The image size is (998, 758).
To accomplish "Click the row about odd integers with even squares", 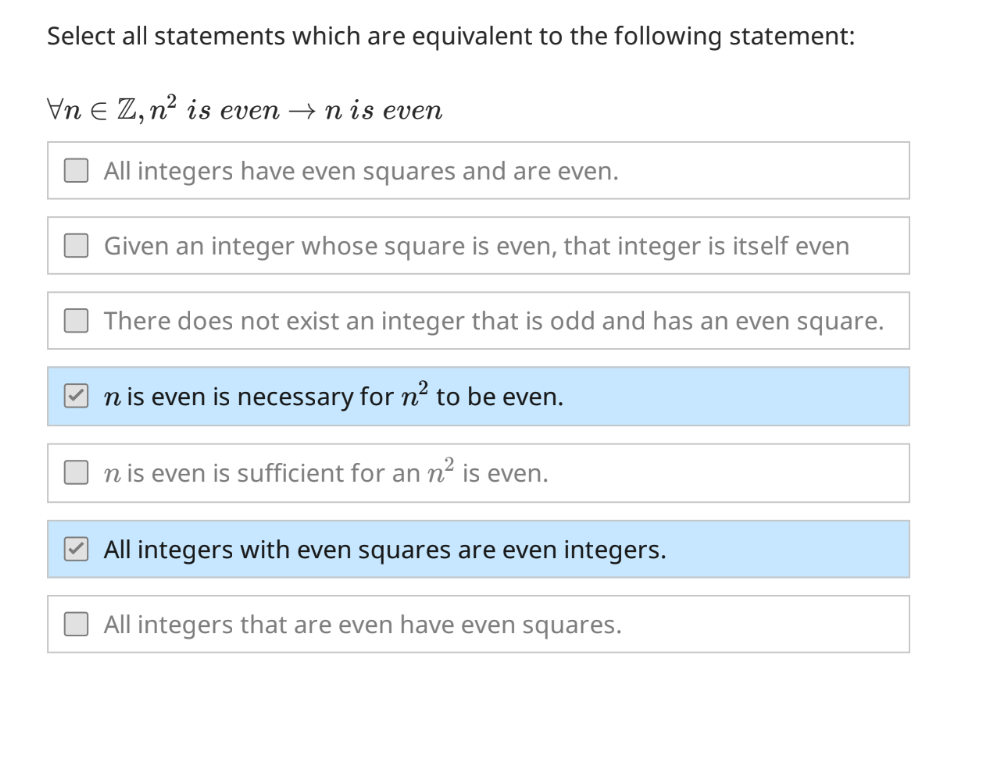I will [478, 321].
